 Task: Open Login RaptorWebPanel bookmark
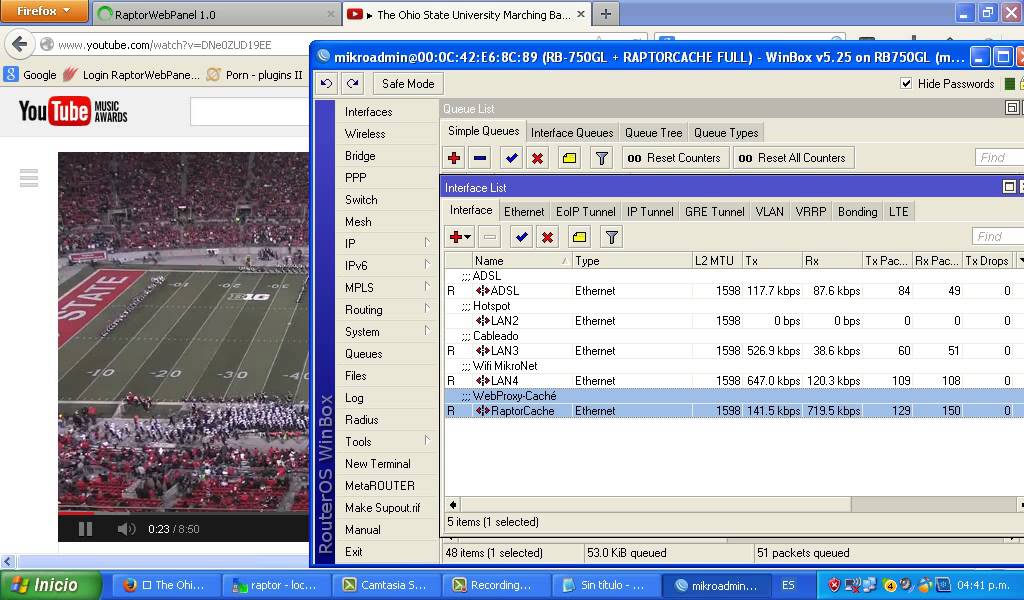pos(133,74)
